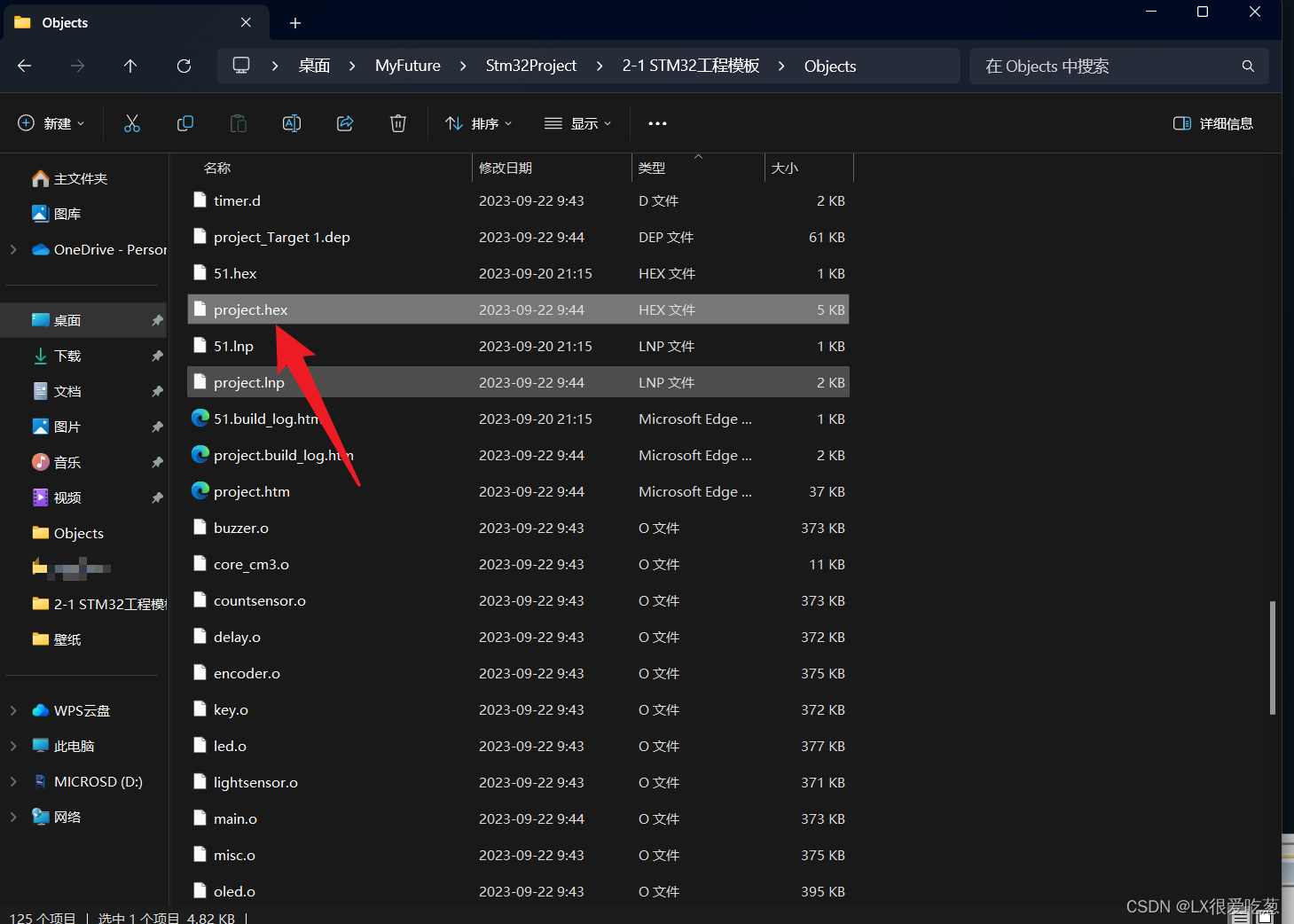Expand the OneDrive - Personal tree node

[13, 249]
